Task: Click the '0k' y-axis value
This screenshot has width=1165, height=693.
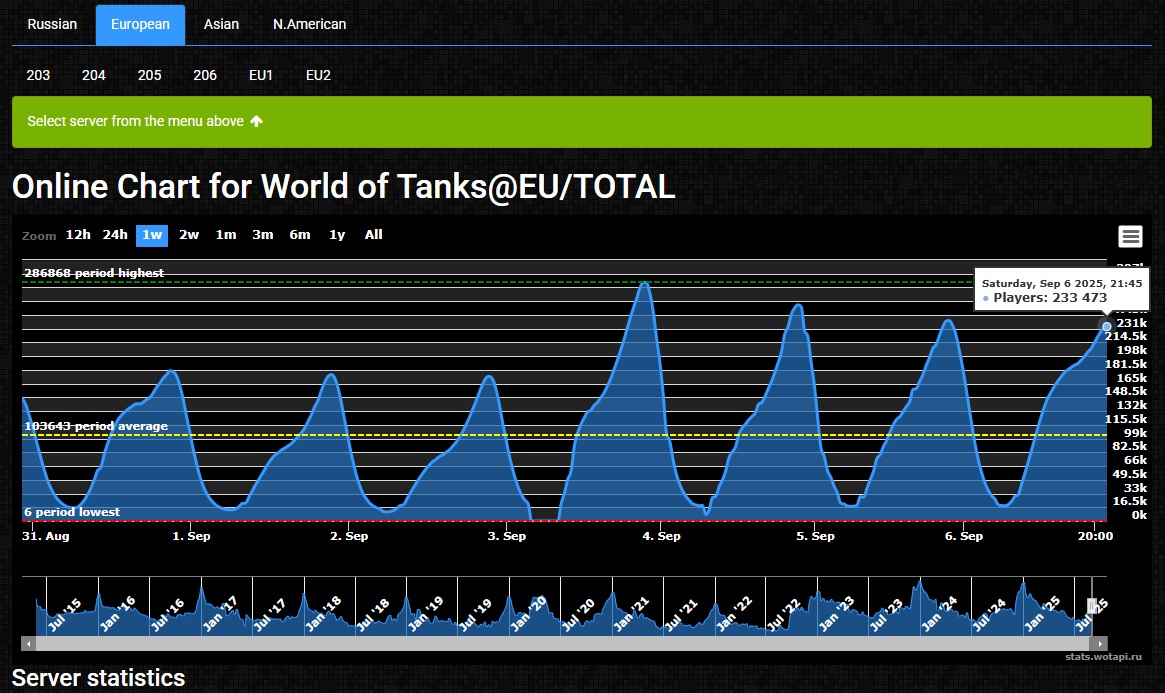Action: (1139, 515)
